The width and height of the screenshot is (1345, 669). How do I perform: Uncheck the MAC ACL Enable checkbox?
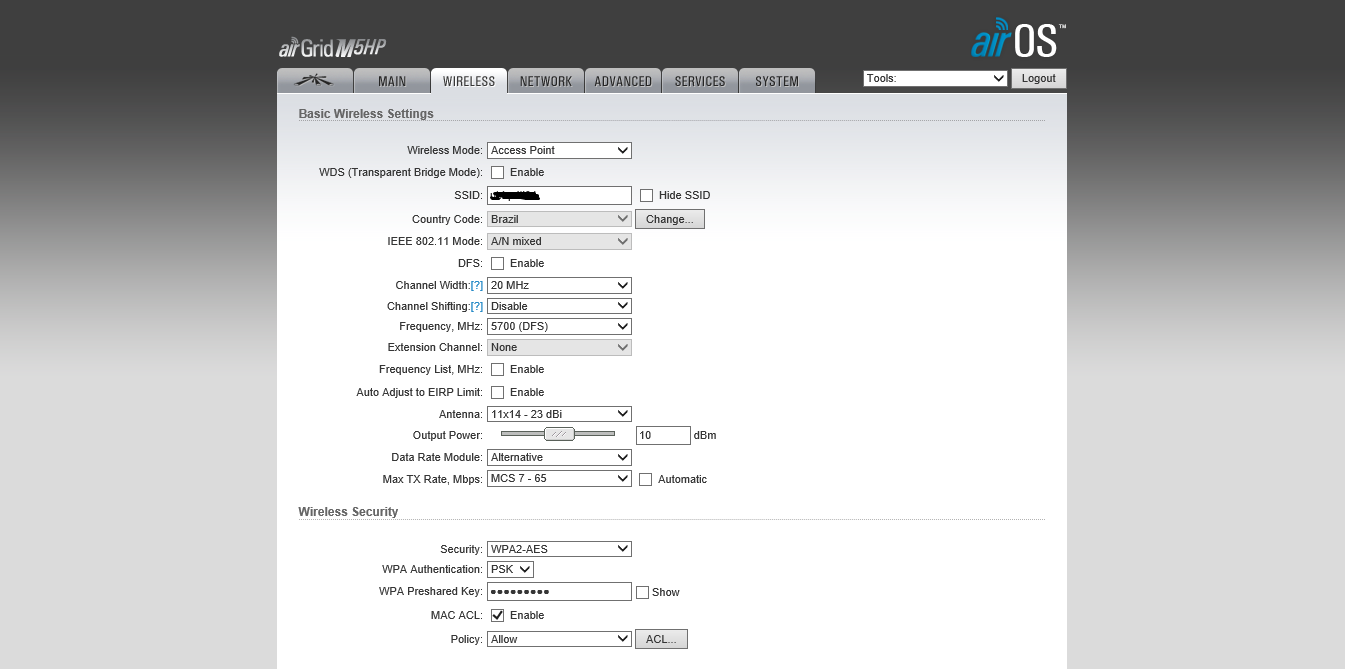(497, 616)
